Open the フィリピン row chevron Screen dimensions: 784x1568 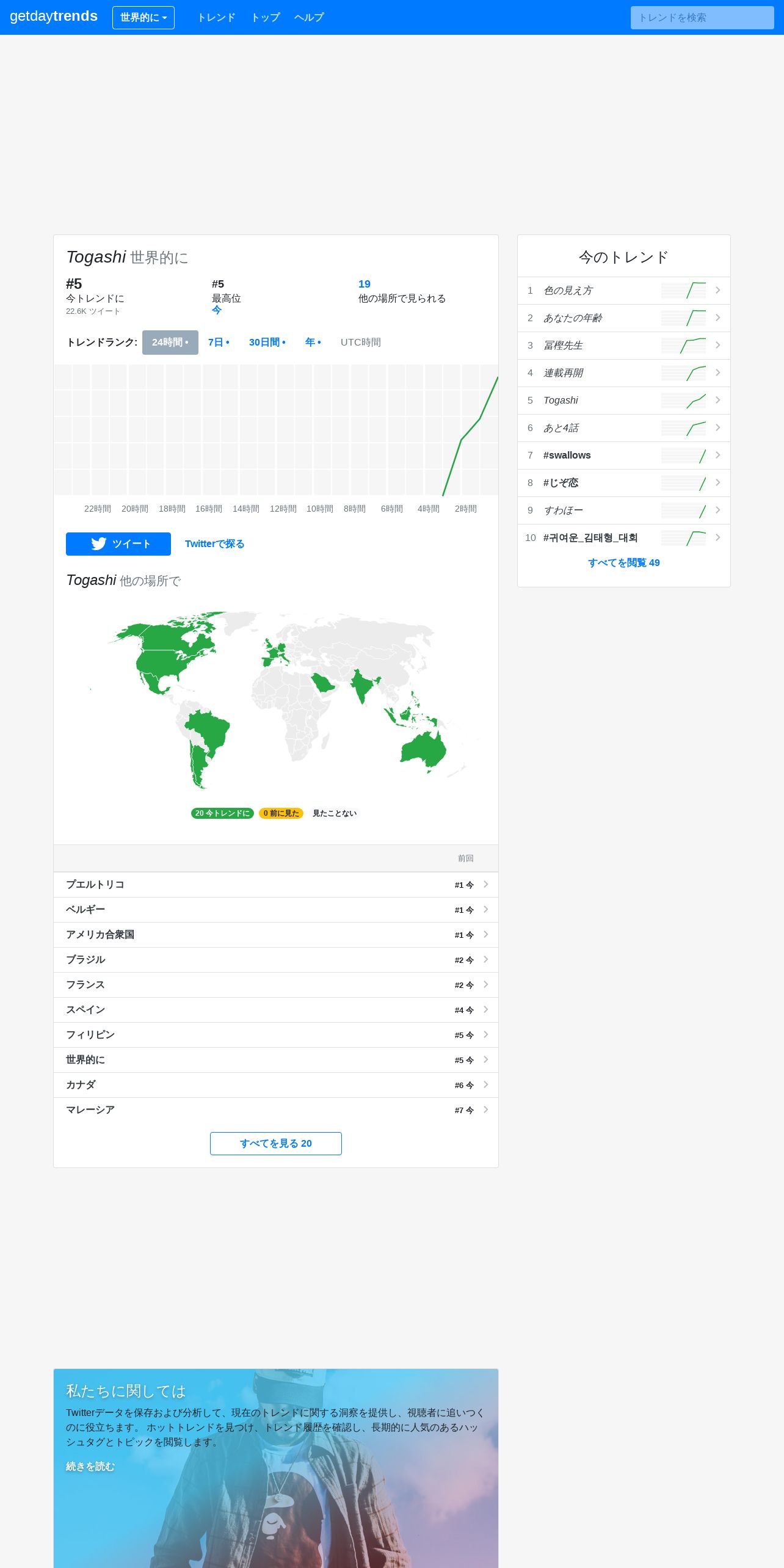[486, 1035]
